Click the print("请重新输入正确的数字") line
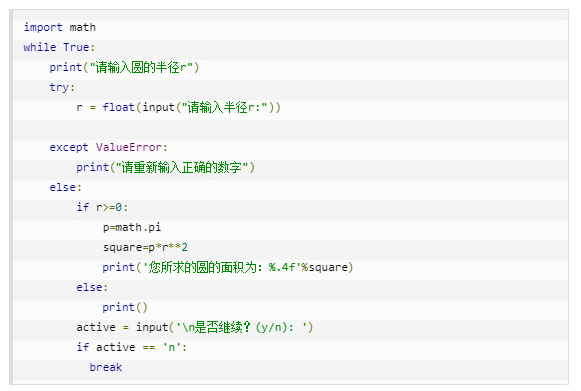This screenshot has height=391, width=581. click(x=165, y=168)
